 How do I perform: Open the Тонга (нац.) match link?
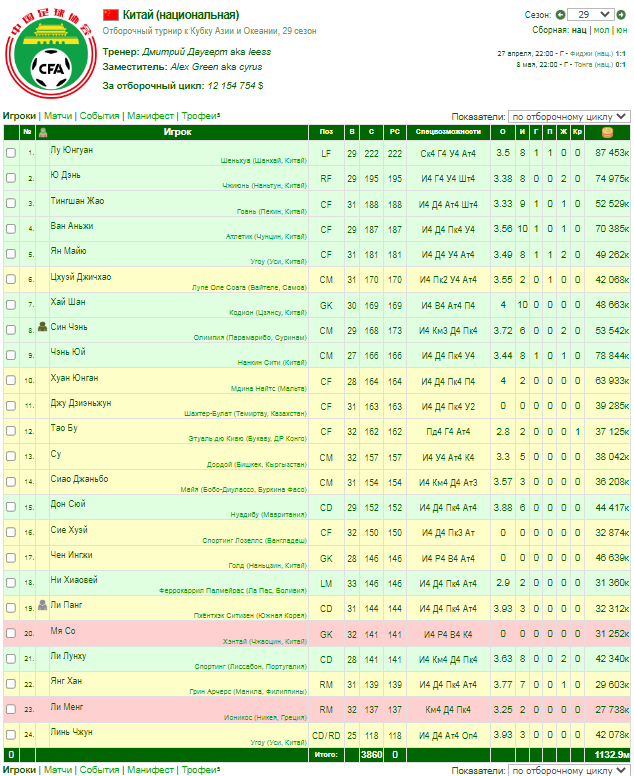tap(593, 65)
